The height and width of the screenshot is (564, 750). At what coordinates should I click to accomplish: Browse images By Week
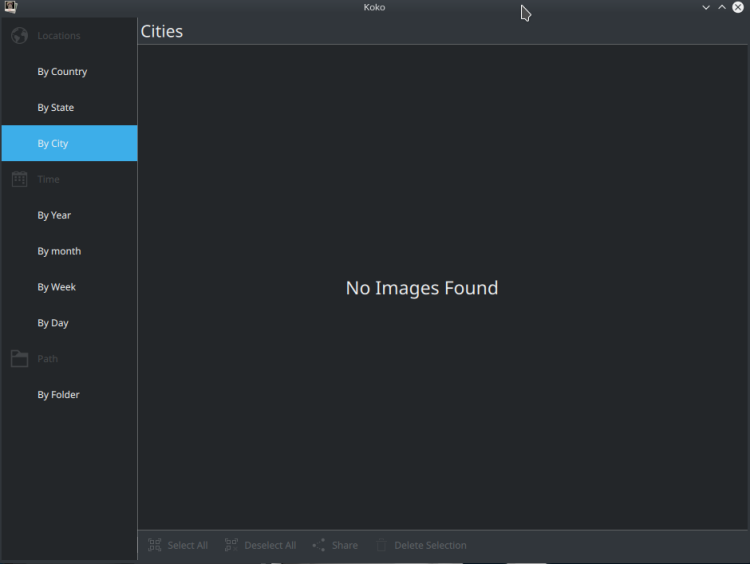pyautogui.click(x=69, y=287)
